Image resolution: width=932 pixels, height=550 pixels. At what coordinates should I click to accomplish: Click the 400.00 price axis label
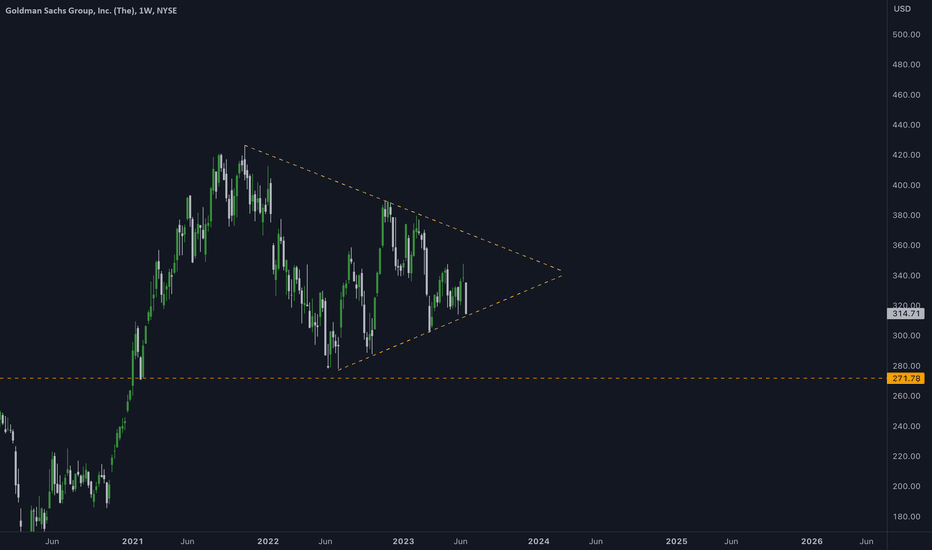(906, 185)
